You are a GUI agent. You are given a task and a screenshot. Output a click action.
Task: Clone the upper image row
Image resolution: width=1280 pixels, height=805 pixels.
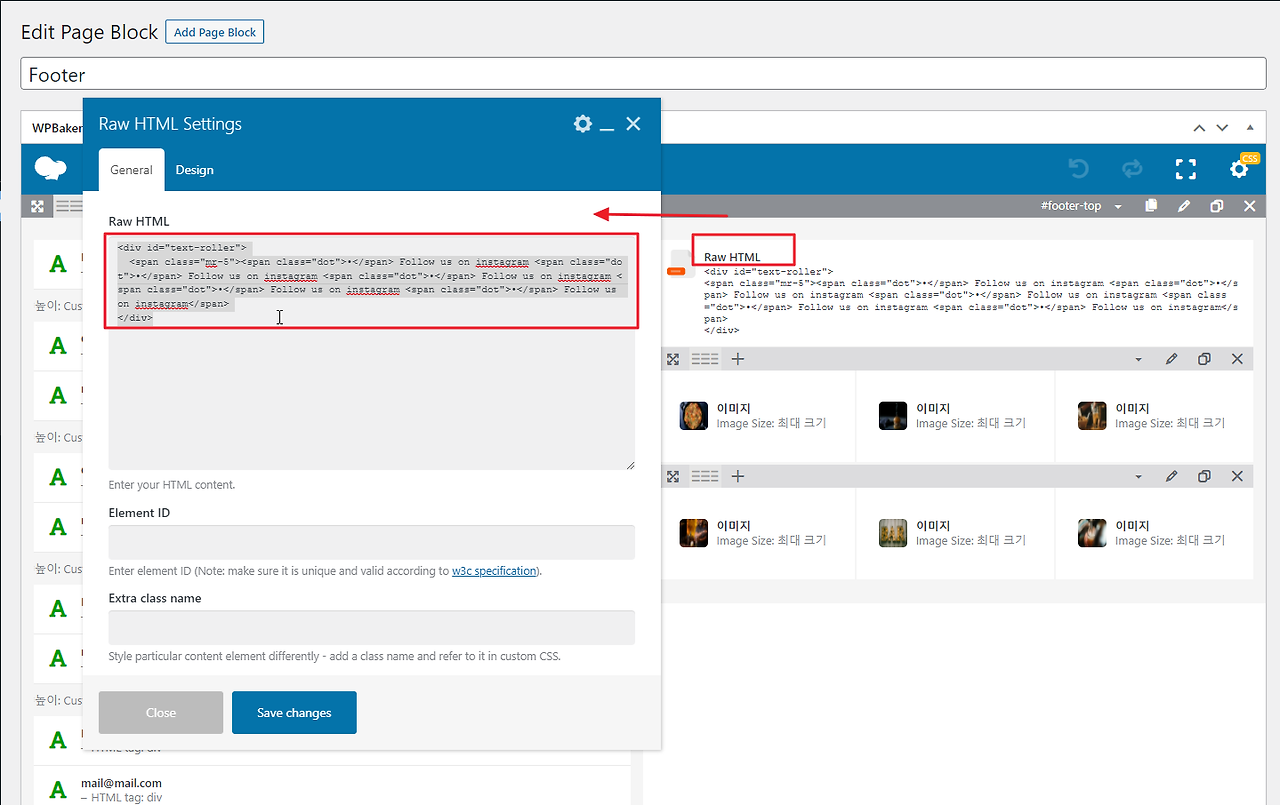pos(1204,359)
